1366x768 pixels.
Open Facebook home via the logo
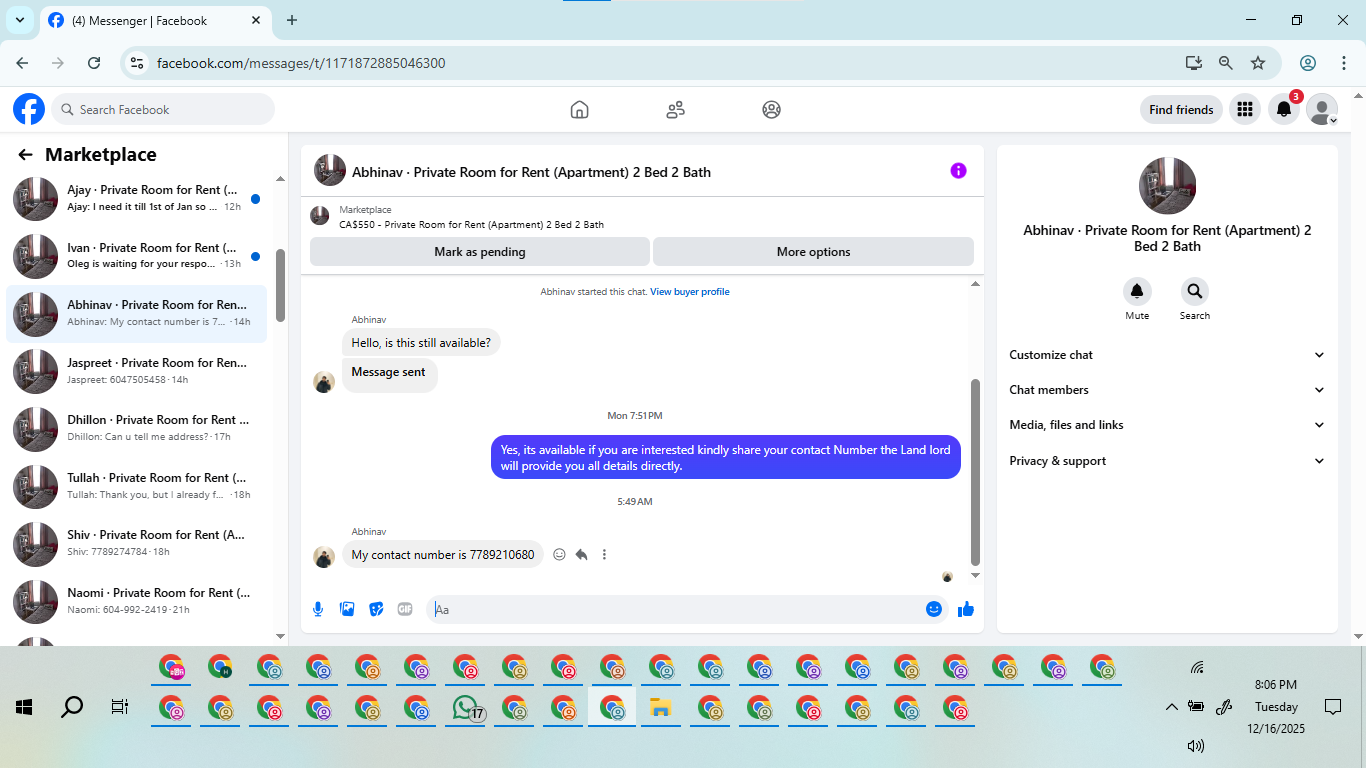click(x=29, y=109)
